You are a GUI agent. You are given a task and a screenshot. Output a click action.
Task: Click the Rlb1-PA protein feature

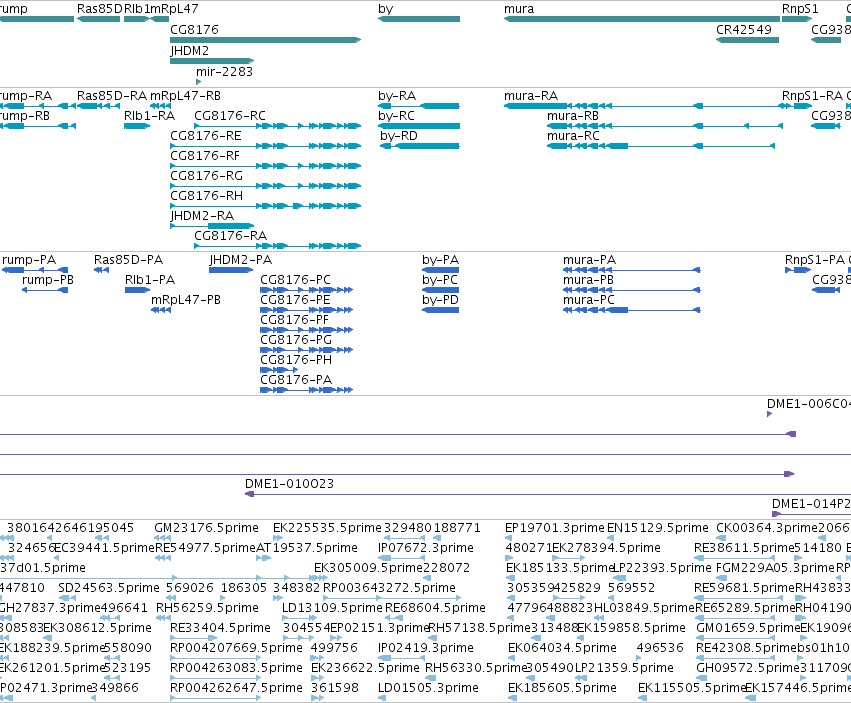[x=137, y=290]
